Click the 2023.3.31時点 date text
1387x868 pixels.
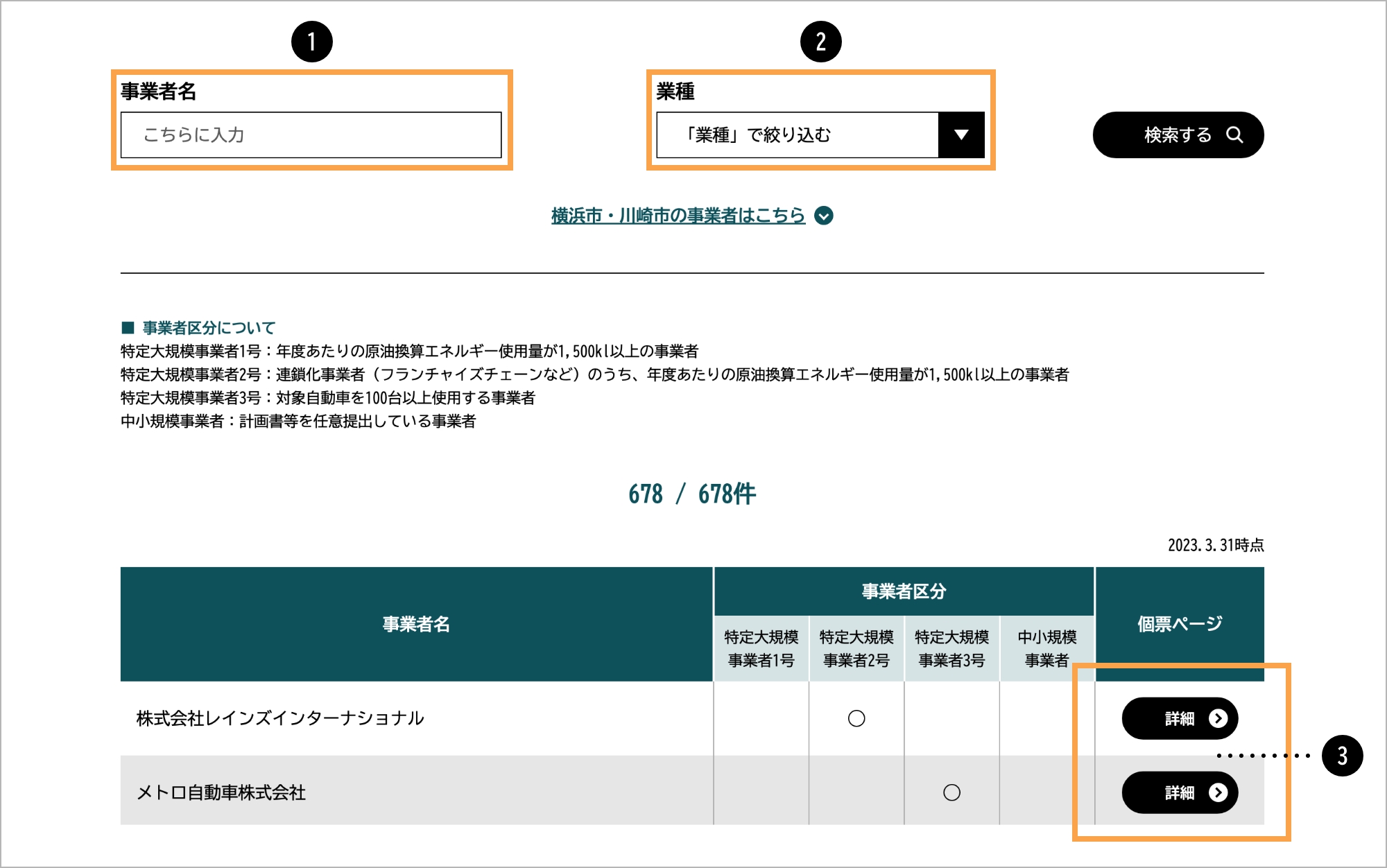click(1216, 545)
